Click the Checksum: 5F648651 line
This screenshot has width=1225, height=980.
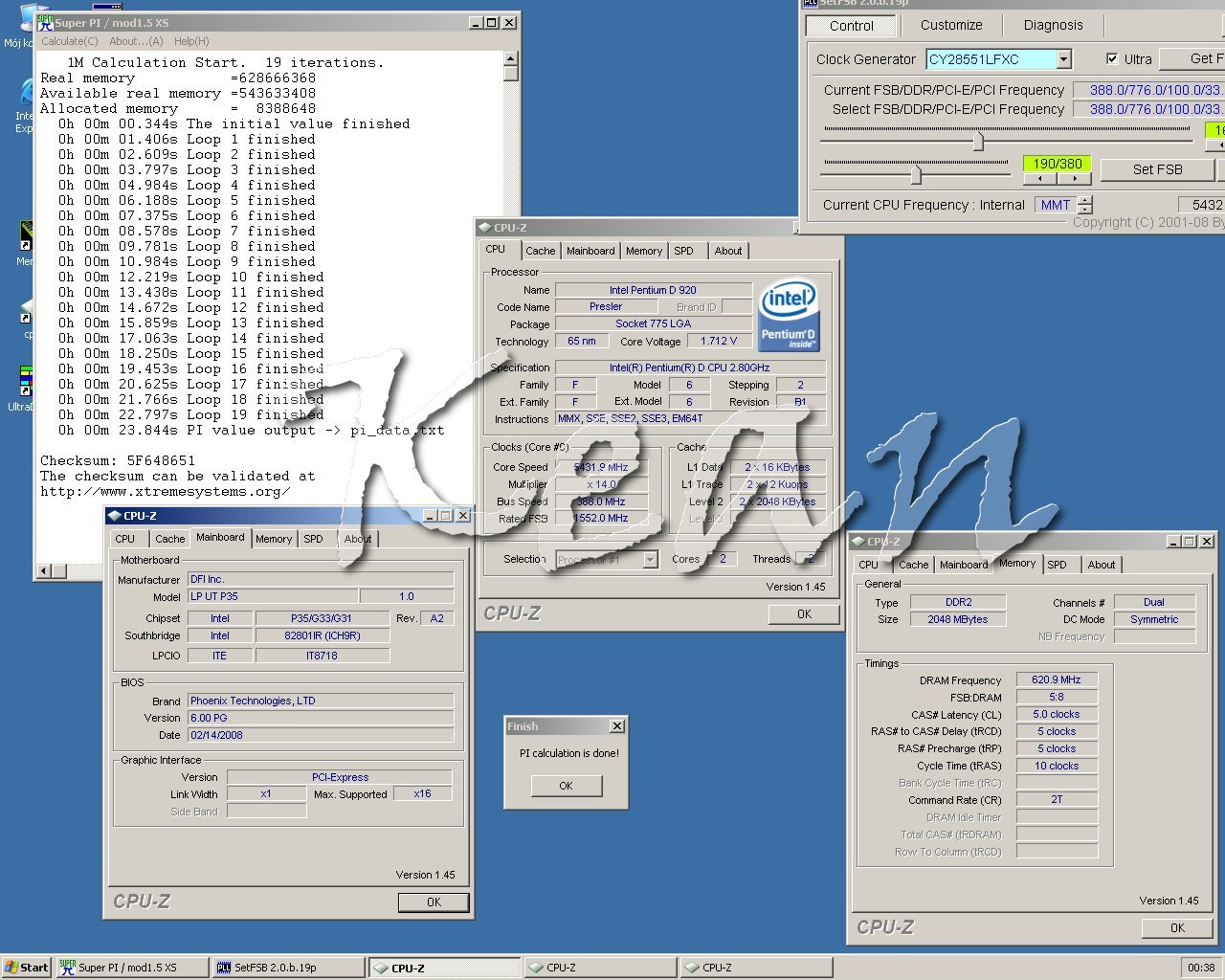[118, 460]
